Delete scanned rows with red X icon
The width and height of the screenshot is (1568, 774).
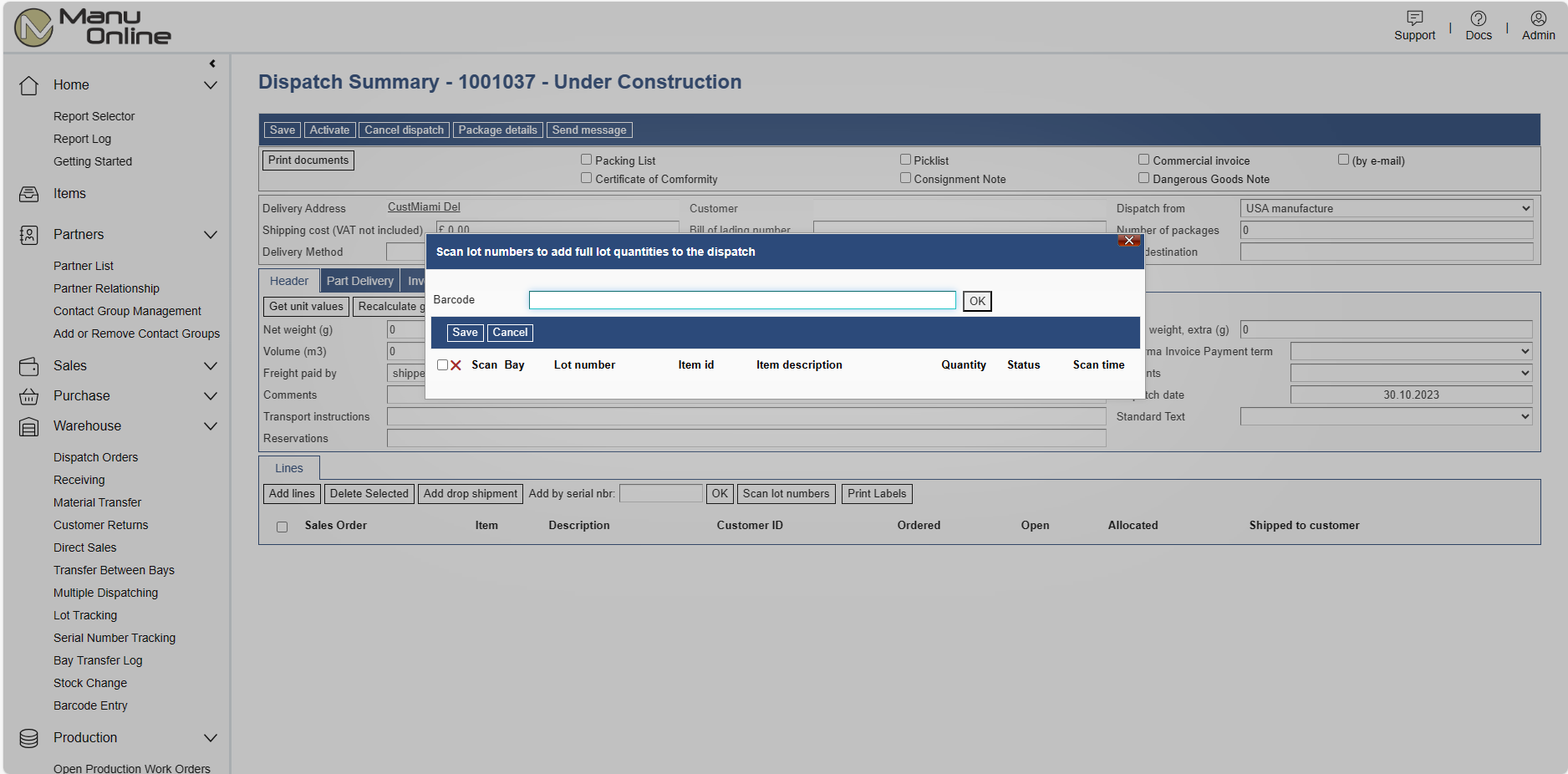[x=456, y=365]
